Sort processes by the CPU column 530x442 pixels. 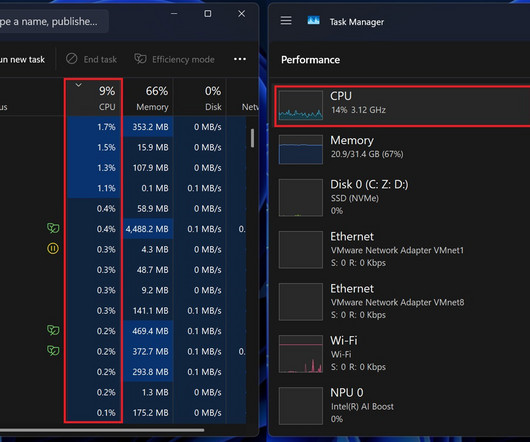93,97
